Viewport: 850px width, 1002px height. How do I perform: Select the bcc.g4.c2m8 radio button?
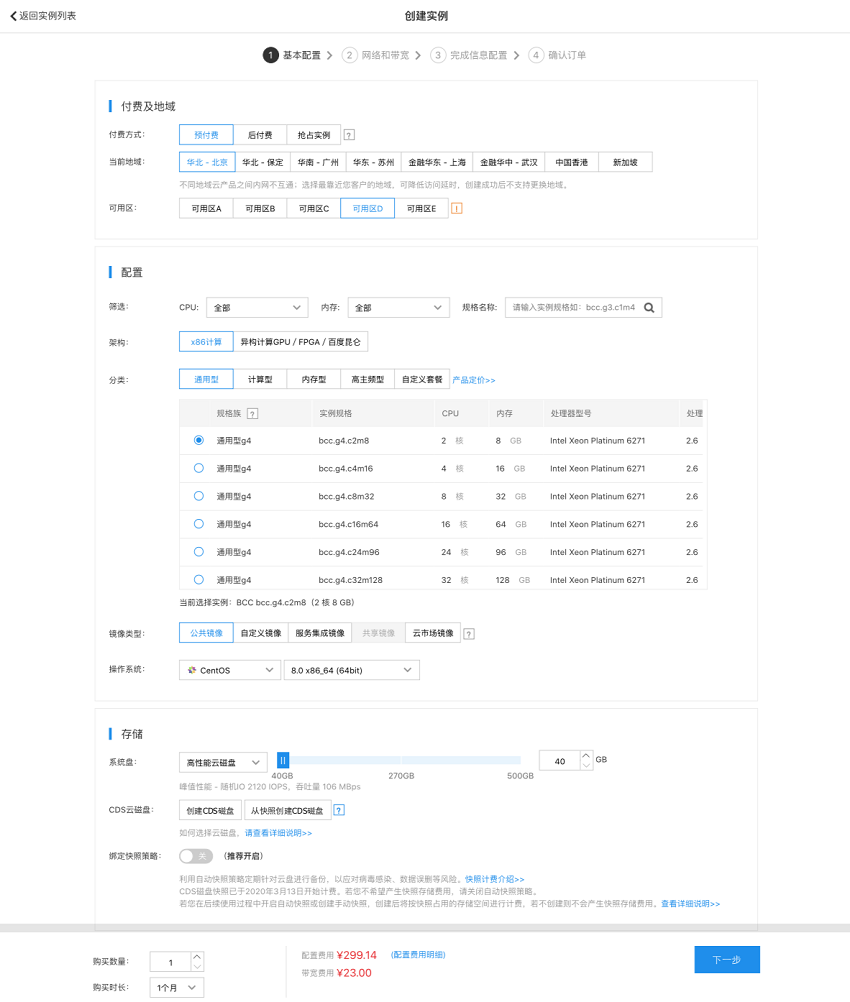pos(199,440)
